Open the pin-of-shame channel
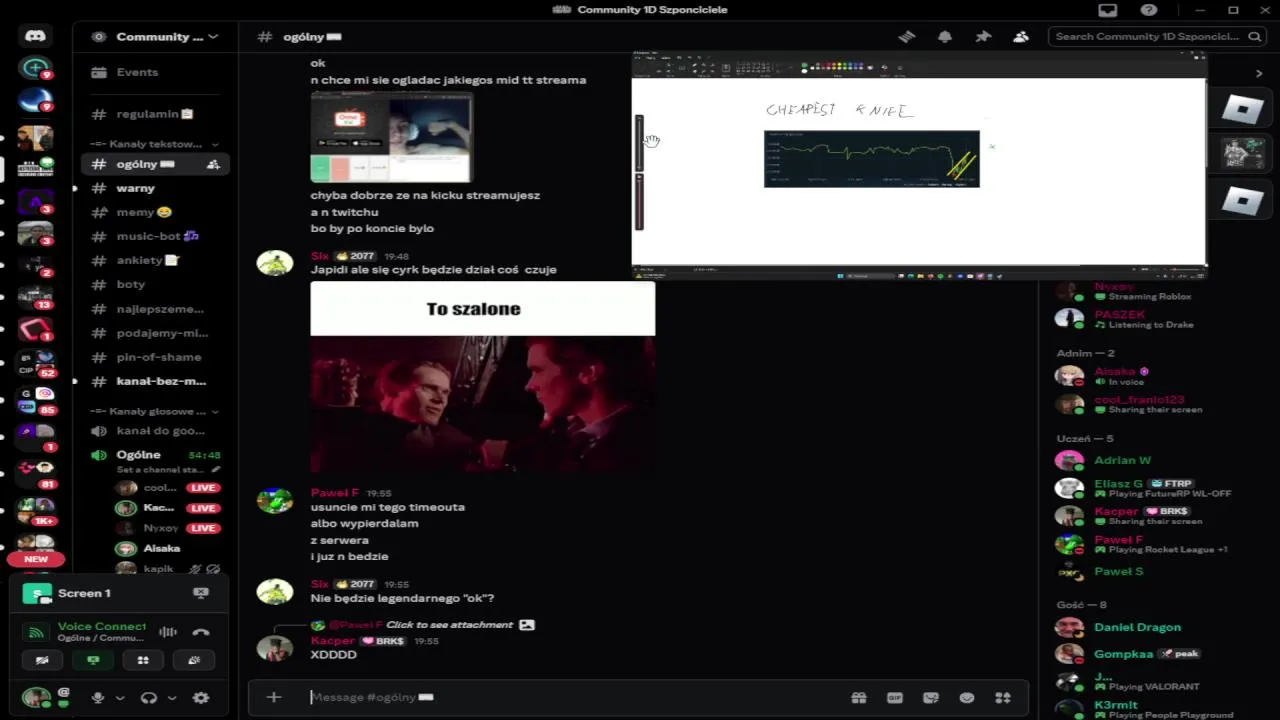Image resolution: width=1280 pixels, height=720 pixels. coord(155,357)
